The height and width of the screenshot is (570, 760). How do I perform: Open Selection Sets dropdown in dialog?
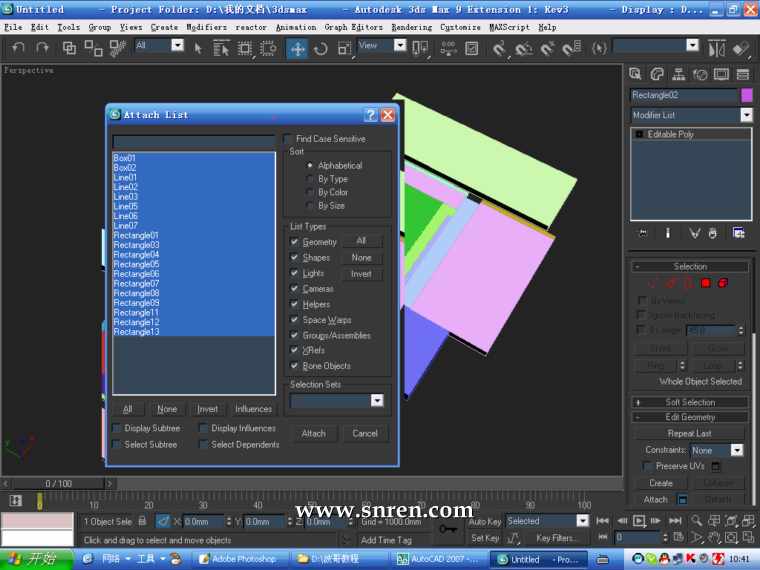(x=377, y=400)
